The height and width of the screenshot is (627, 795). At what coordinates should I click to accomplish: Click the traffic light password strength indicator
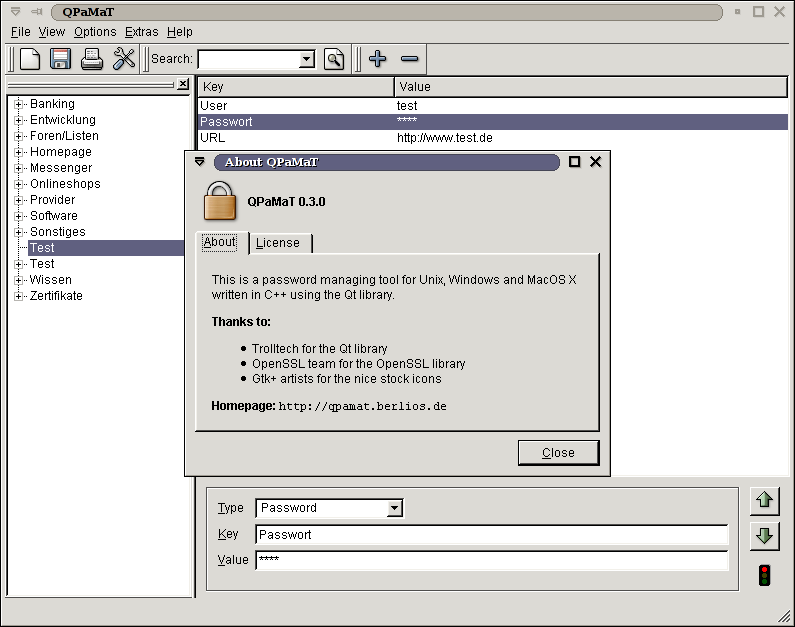(x=764, y=576)
